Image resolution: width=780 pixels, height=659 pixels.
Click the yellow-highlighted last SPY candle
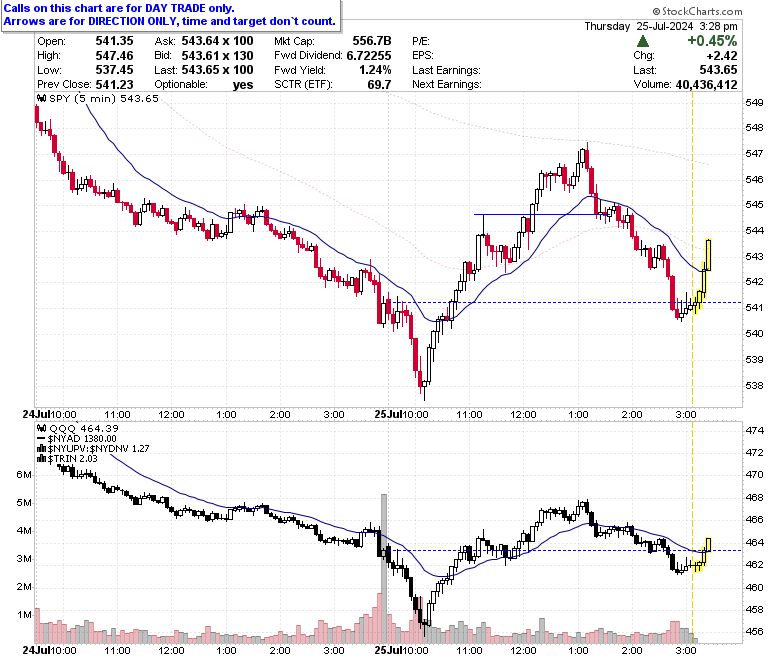tap(708, 255)
